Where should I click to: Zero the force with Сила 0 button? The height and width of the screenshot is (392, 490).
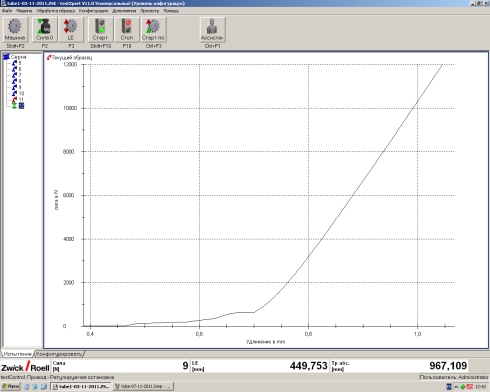pyautogui.click(x=45, y=30)
